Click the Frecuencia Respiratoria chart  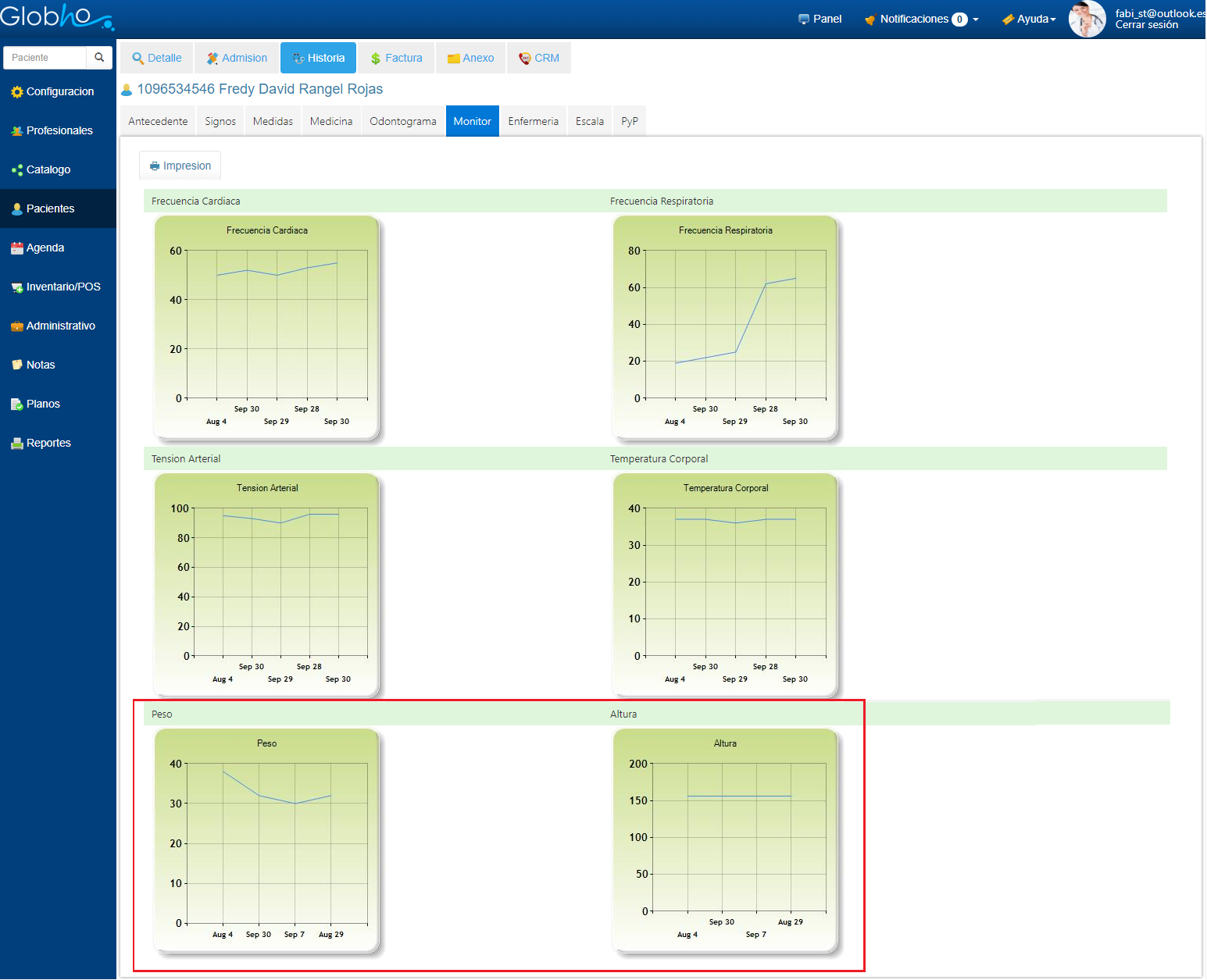[726, 328]
